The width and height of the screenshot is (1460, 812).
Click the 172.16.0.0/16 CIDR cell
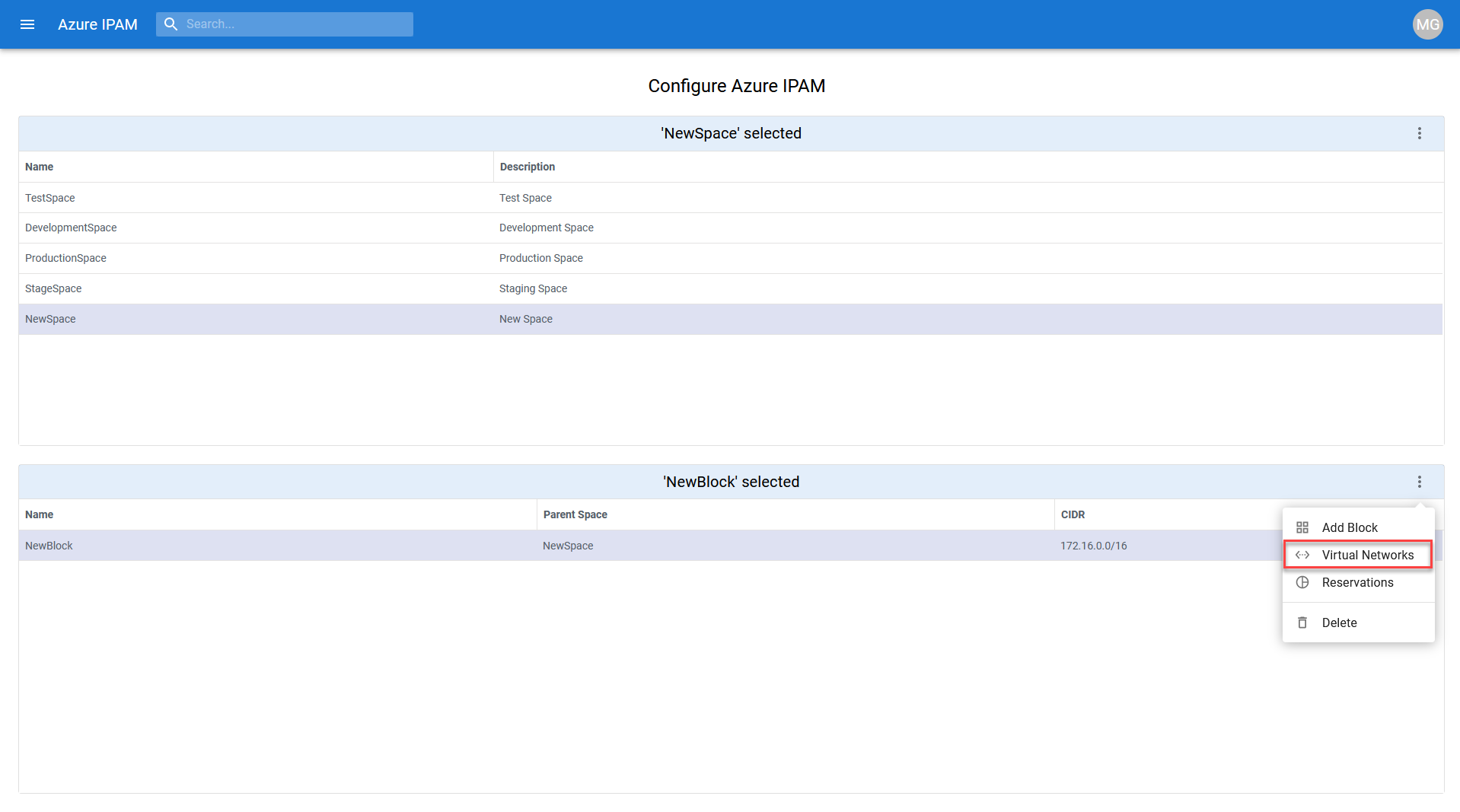click(x=1168, y=546)
